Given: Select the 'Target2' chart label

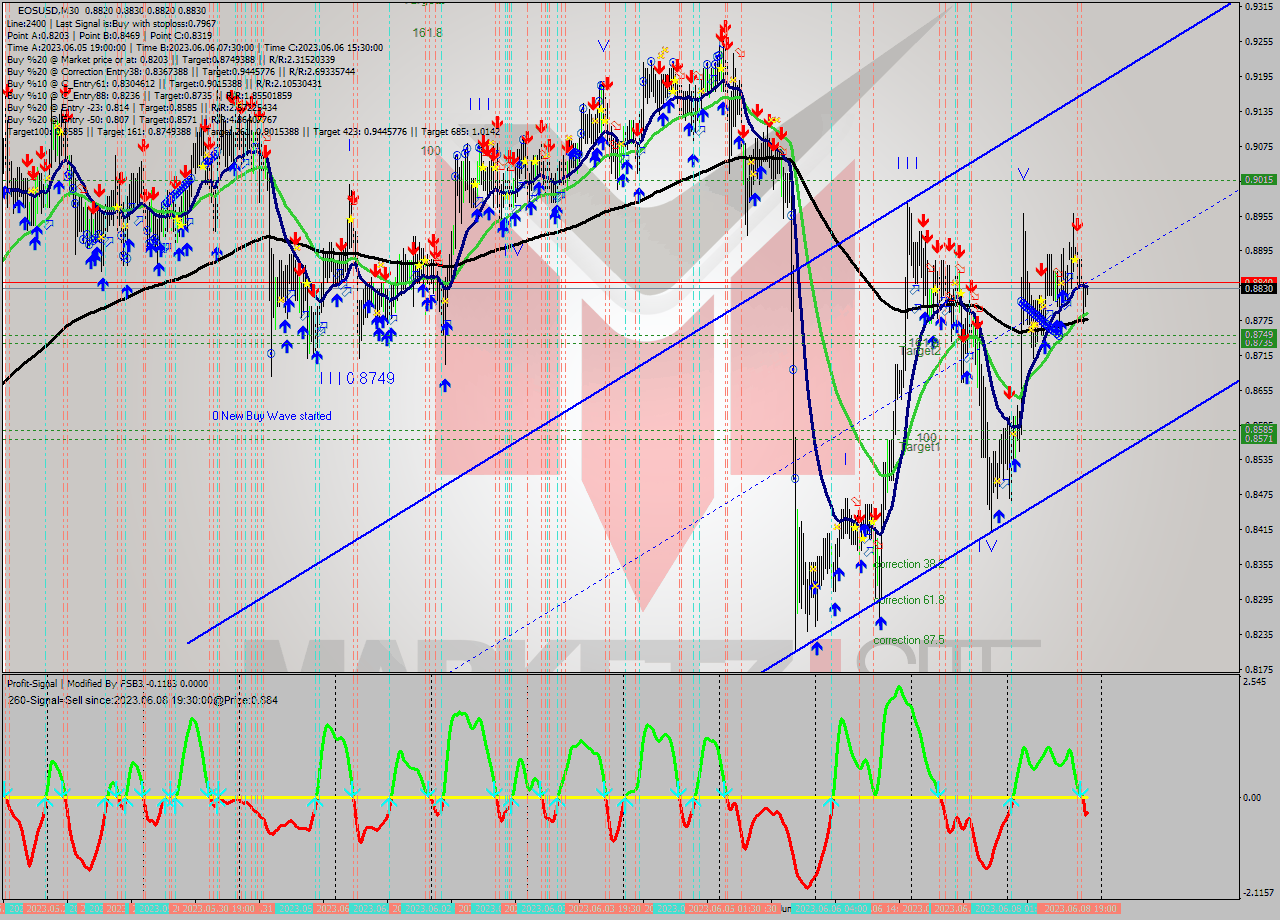Looking at the screenshot, I should coord(921,351).
